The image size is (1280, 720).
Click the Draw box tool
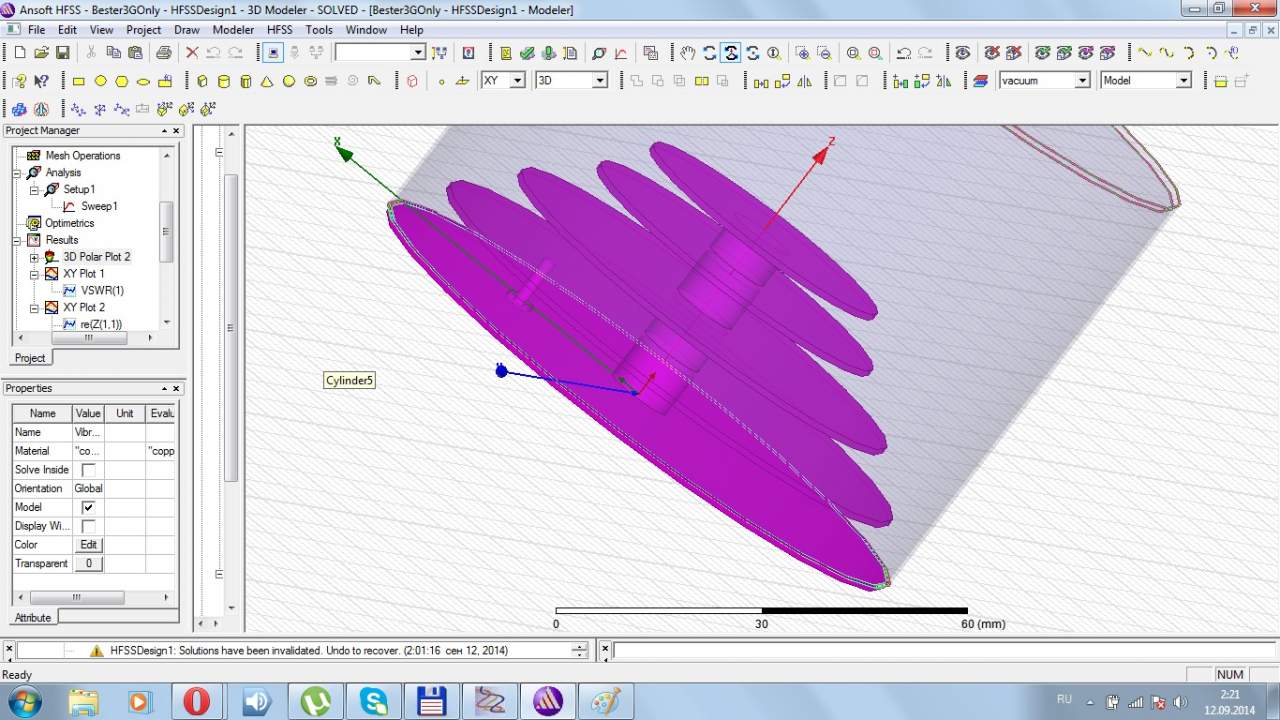[x=202, y=81]
